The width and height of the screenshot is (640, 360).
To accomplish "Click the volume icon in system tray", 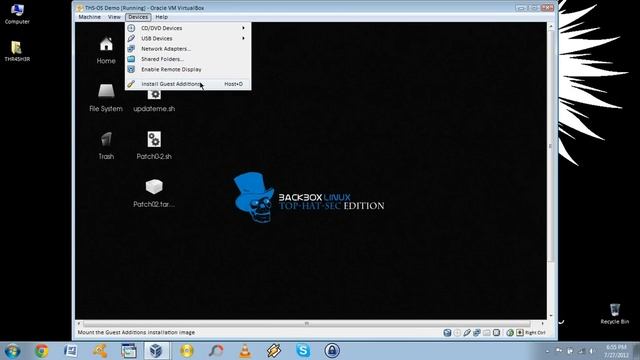I will tap(591, 351).
